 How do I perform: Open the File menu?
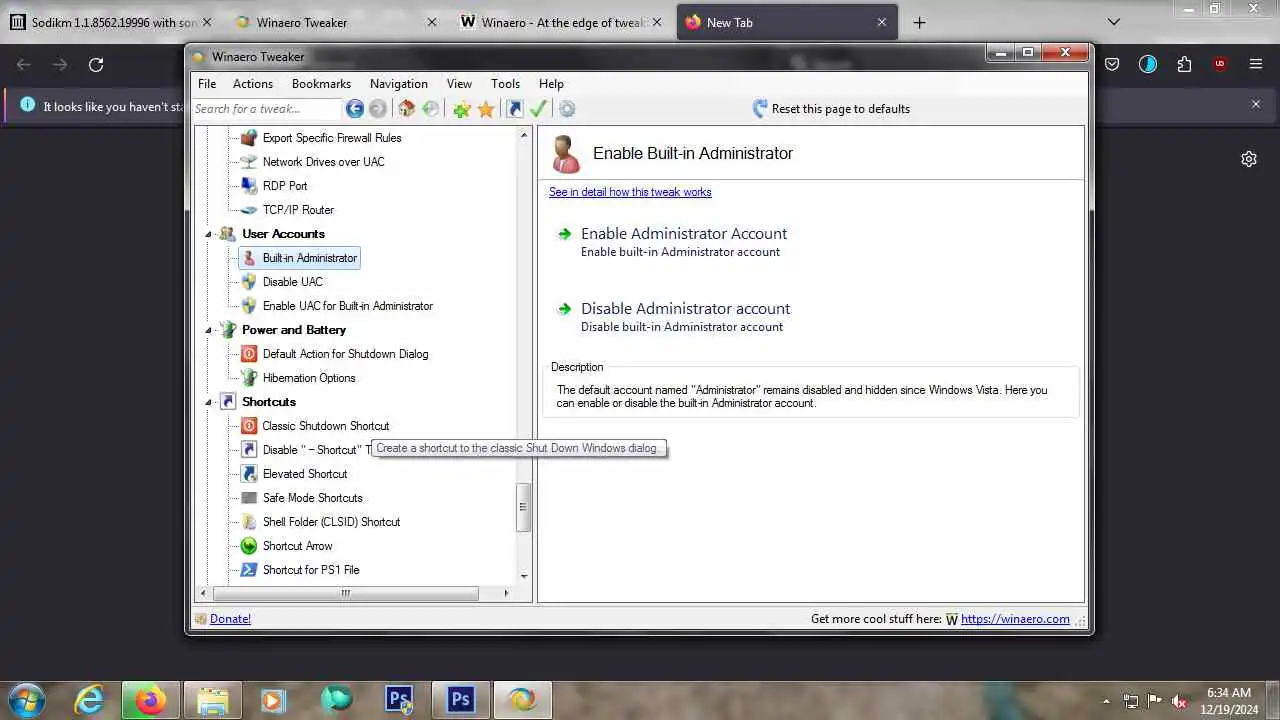[x=207, y=84]
